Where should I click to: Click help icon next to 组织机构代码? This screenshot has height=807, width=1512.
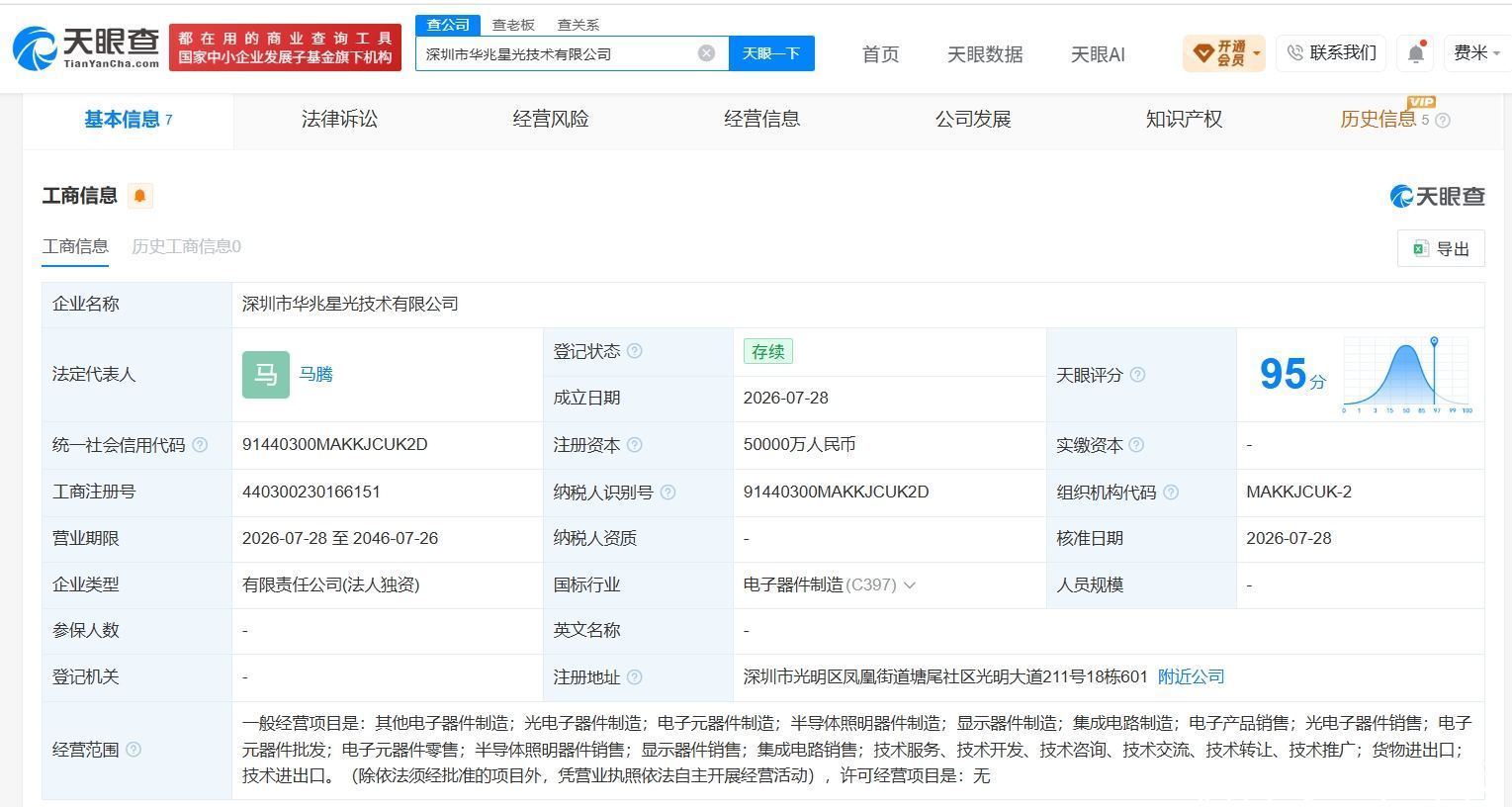[x=1171, y=492]
